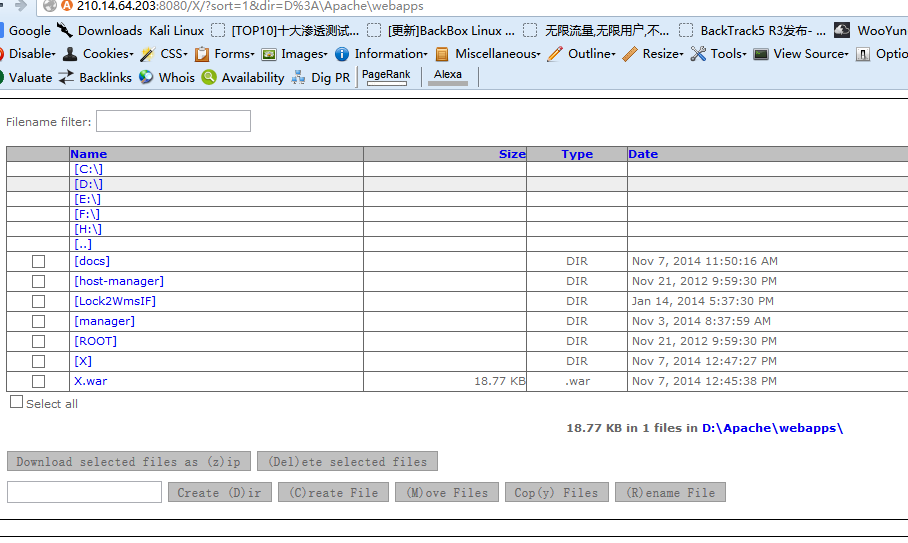
Task: Click the Forms clipboard icon
Action: pos(202,54)
